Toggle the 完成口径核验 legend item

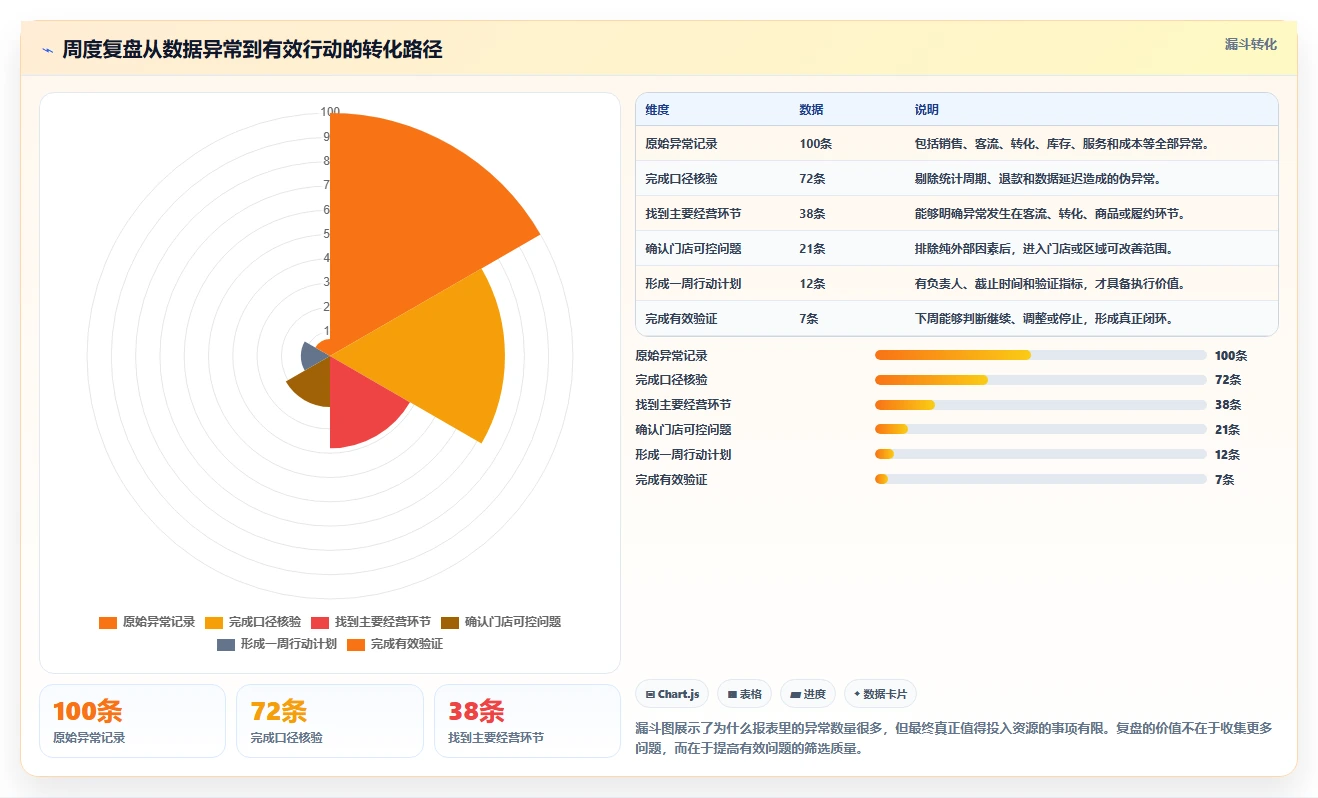coord(253,622)
